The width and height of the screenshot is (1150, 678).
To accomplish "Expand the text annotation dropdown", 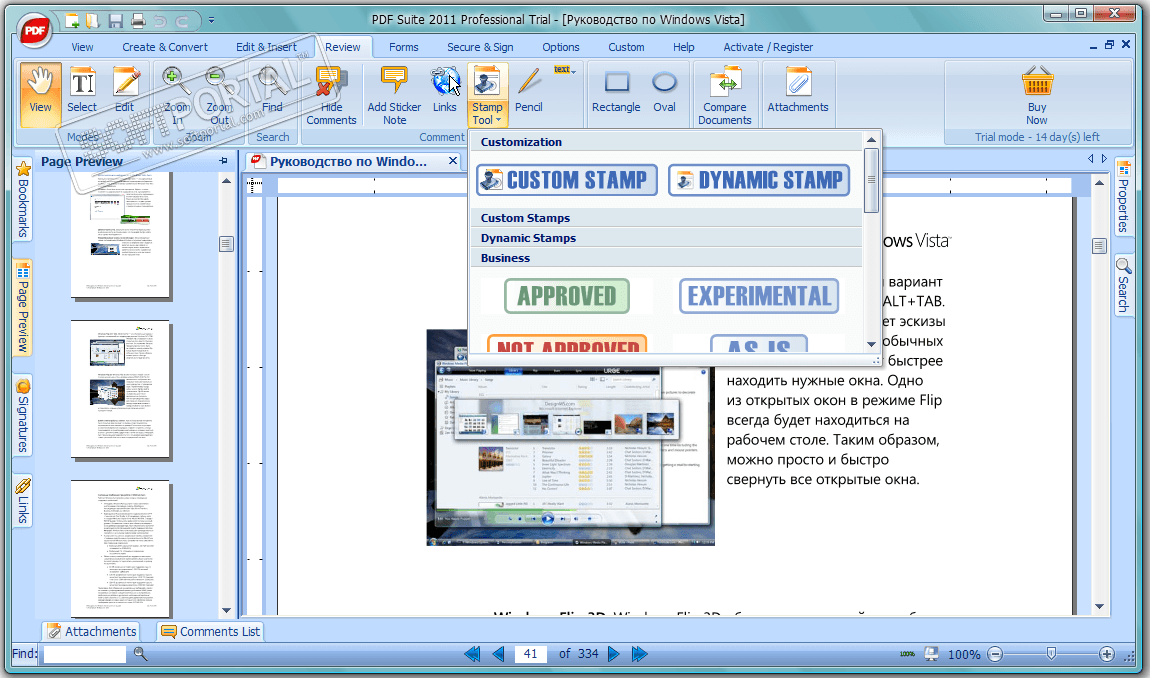I will pyautogui.click(x=565, y=70).
